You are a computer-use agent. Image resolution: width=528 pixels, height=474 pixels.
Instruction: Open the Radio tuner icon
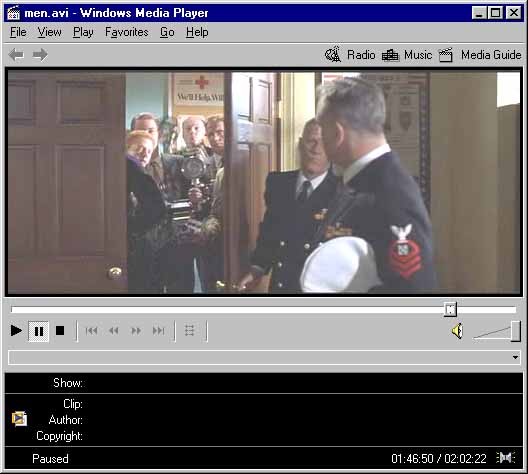point(333,54)
